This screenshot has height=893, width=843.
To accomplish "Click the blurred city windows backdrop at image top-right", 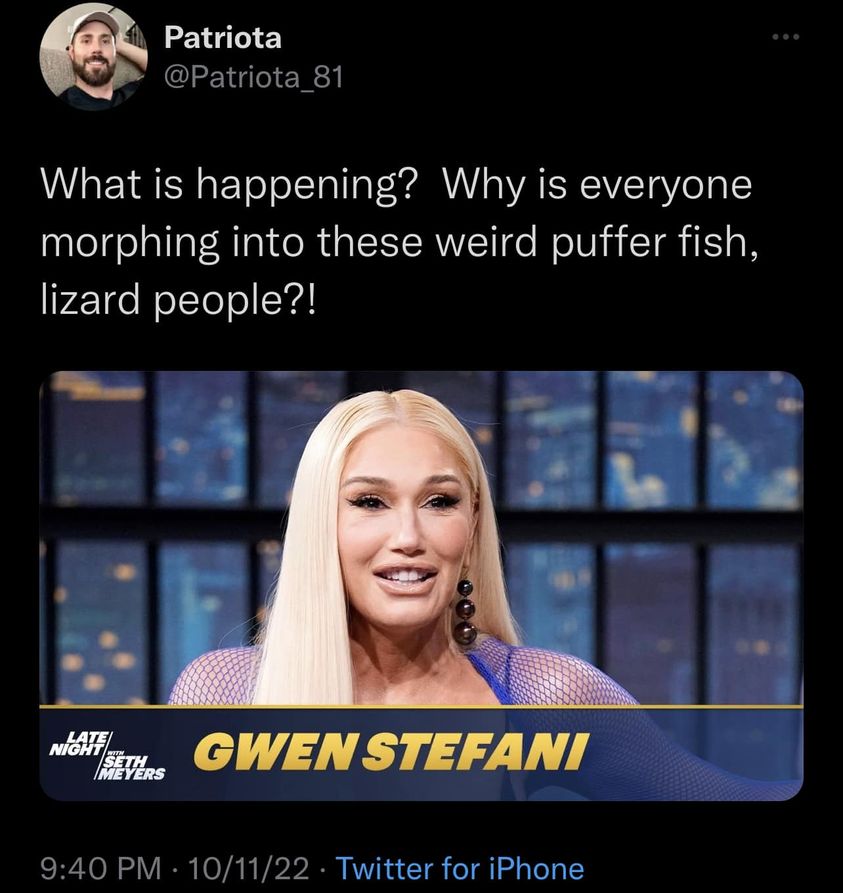I will pos(703,439).
